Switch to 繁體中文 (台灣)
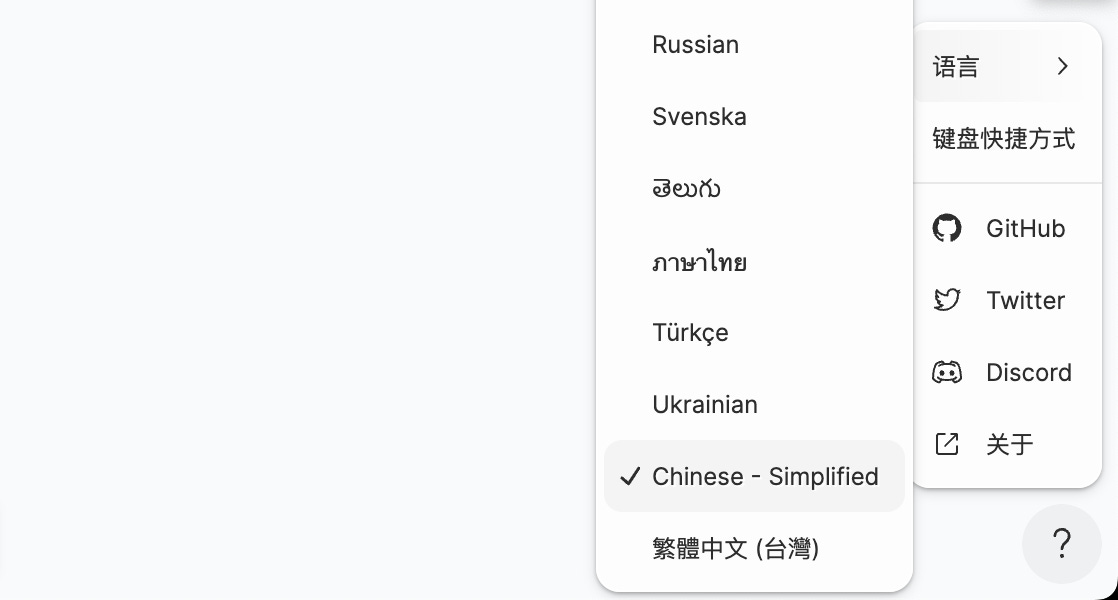 pyautogui.click(x=736, y=548)
